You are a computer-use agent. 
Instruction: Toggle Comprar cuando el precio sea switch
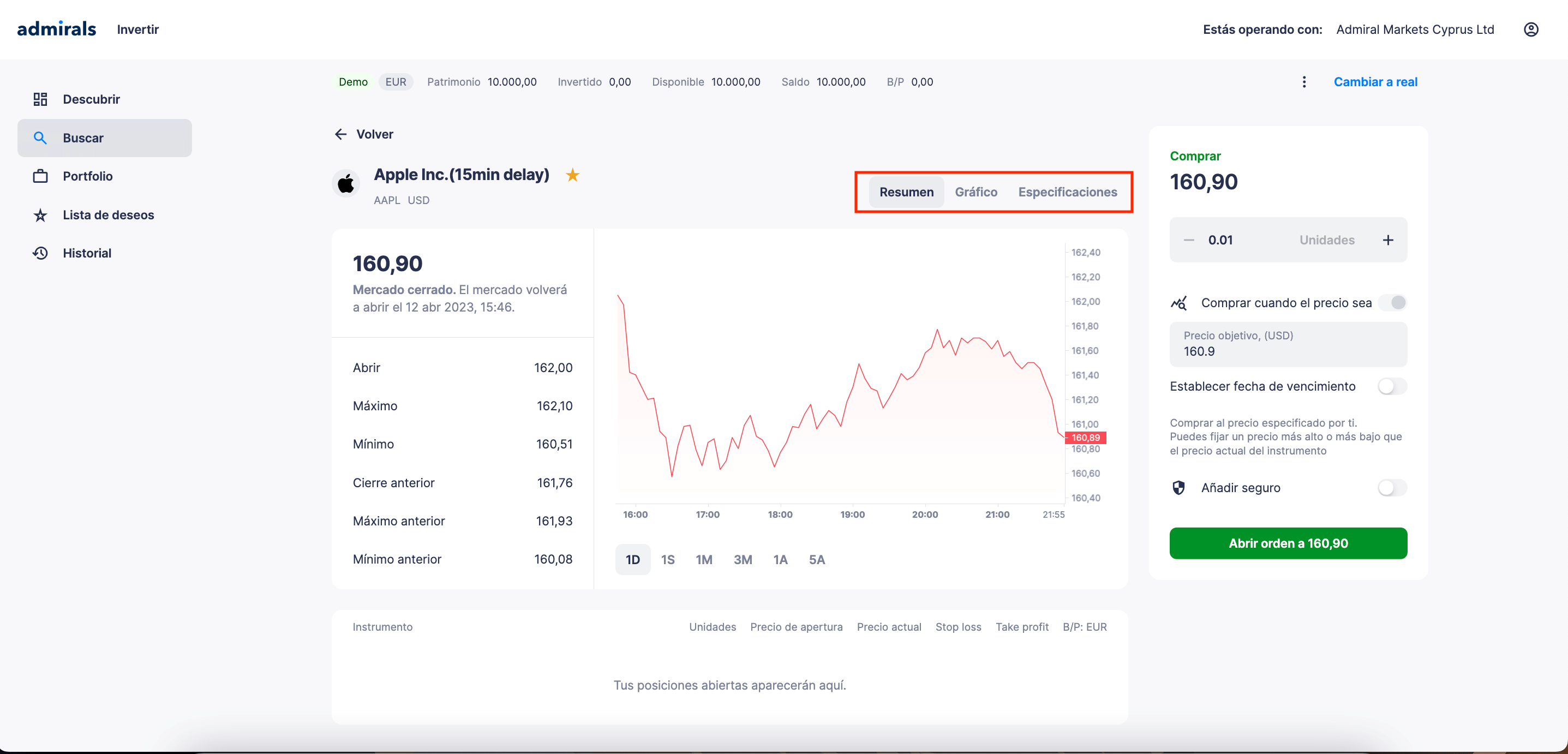pos(1392,302)
